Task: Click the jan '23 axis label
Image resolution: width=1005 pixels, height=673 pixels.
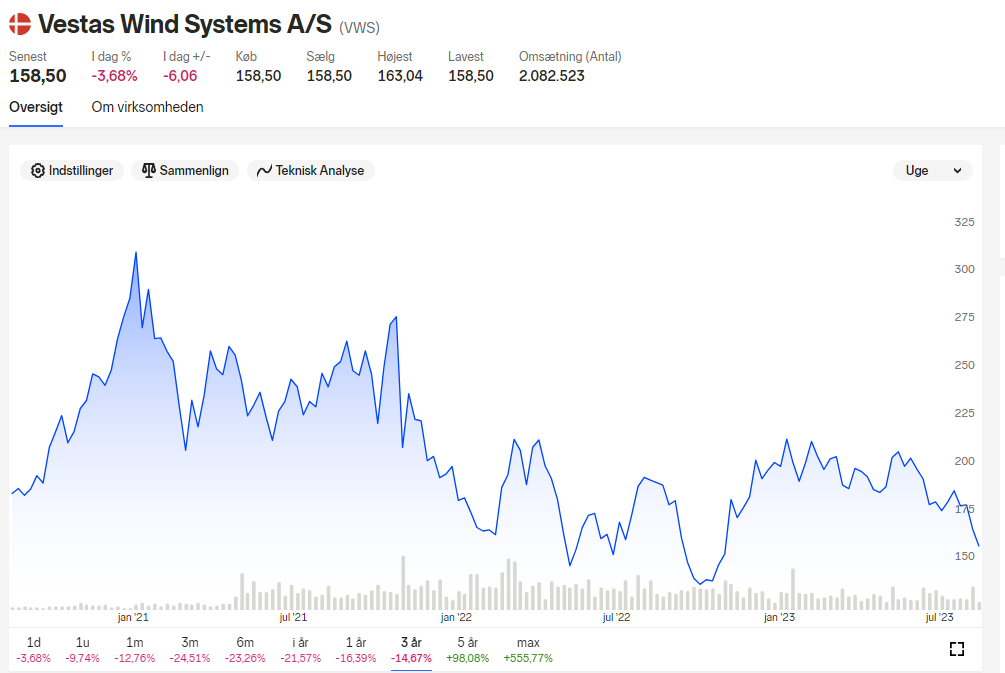Action: [779, 617]
